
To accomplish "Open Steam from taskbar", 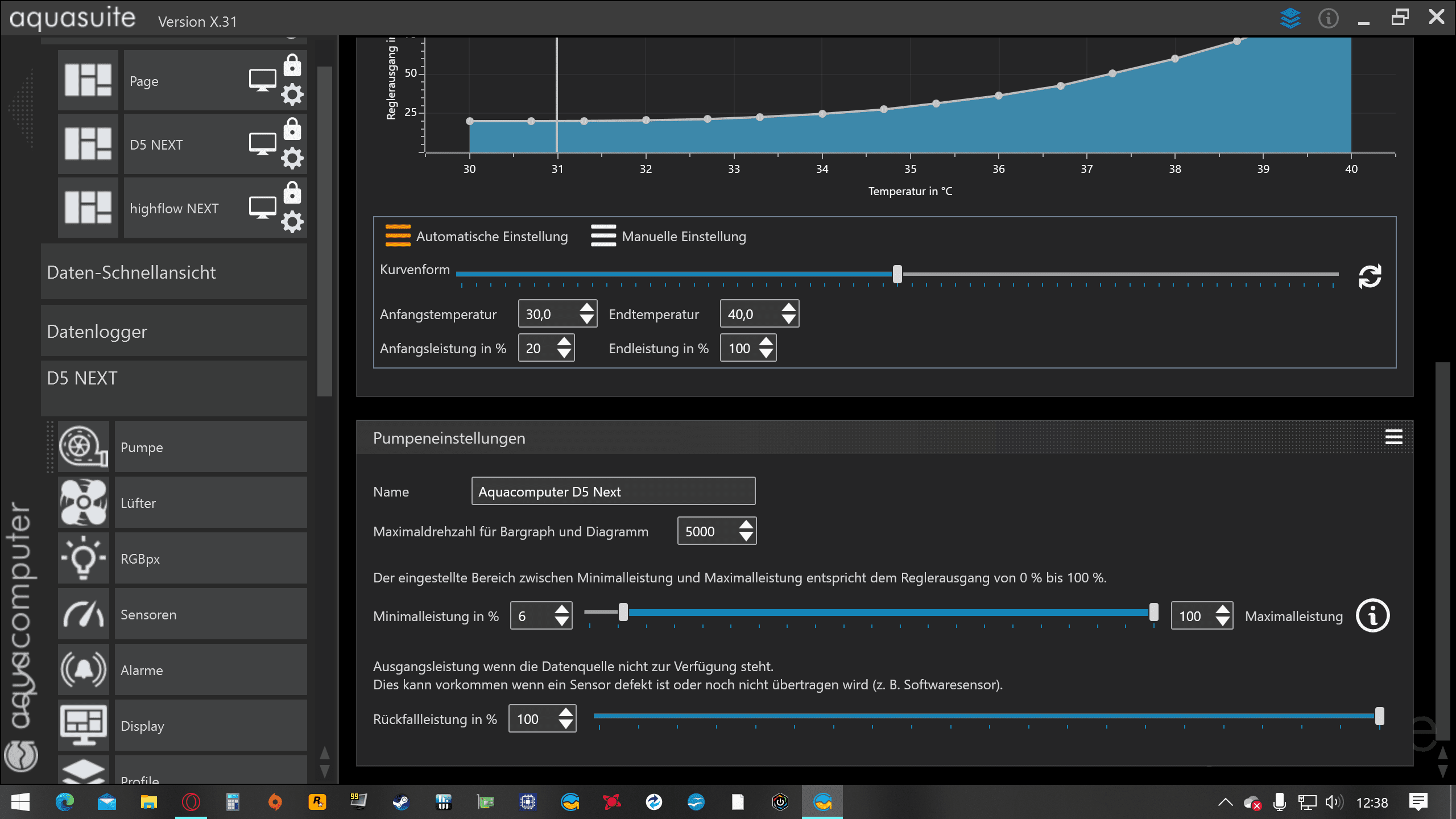I will click(401, 802).
